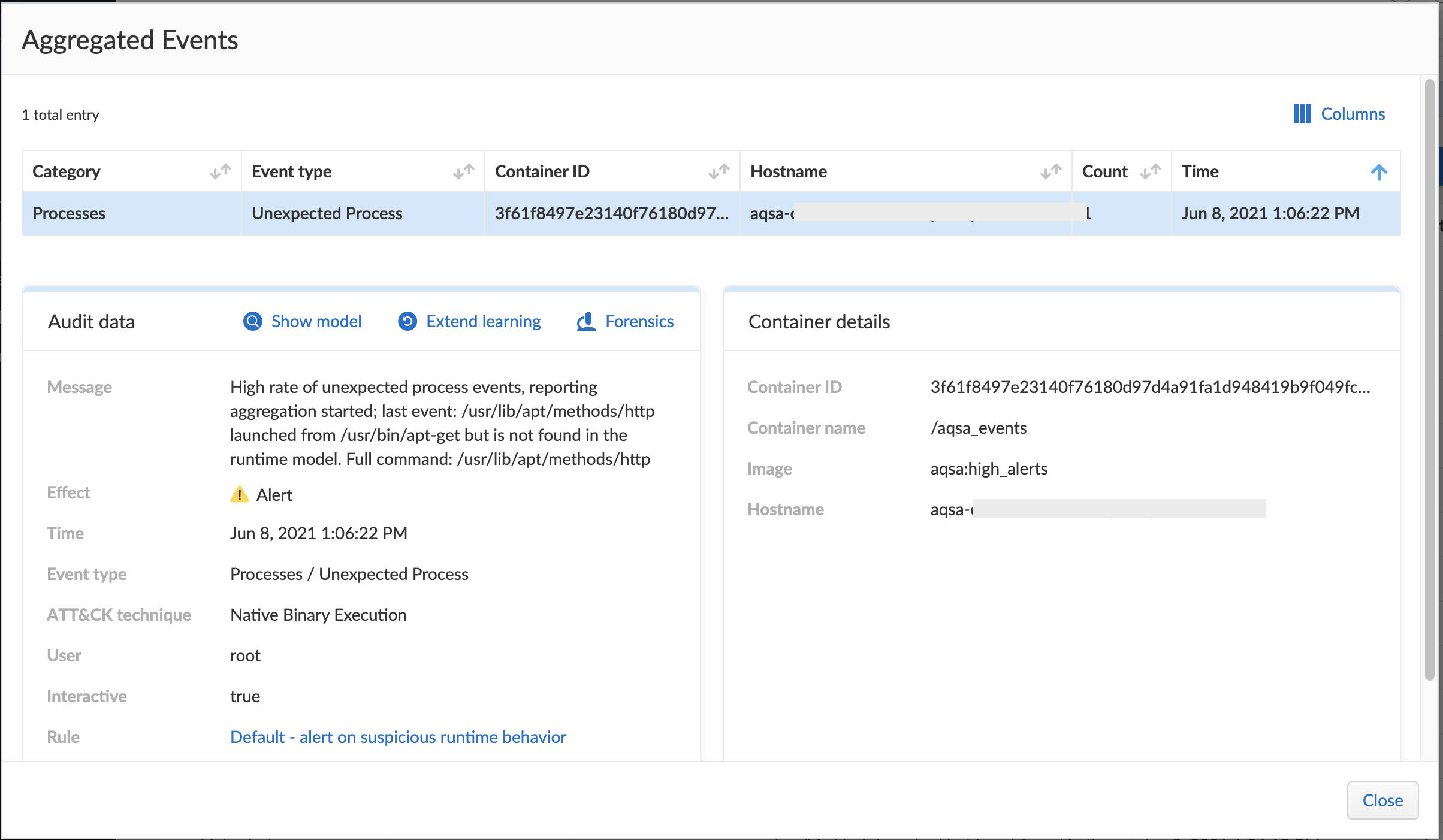This screenshot has width=1443, height=840.
Task: Open the Default alert on suspicious runtime behavior rule
Action: pyautogui.click(x=398, y=737)
